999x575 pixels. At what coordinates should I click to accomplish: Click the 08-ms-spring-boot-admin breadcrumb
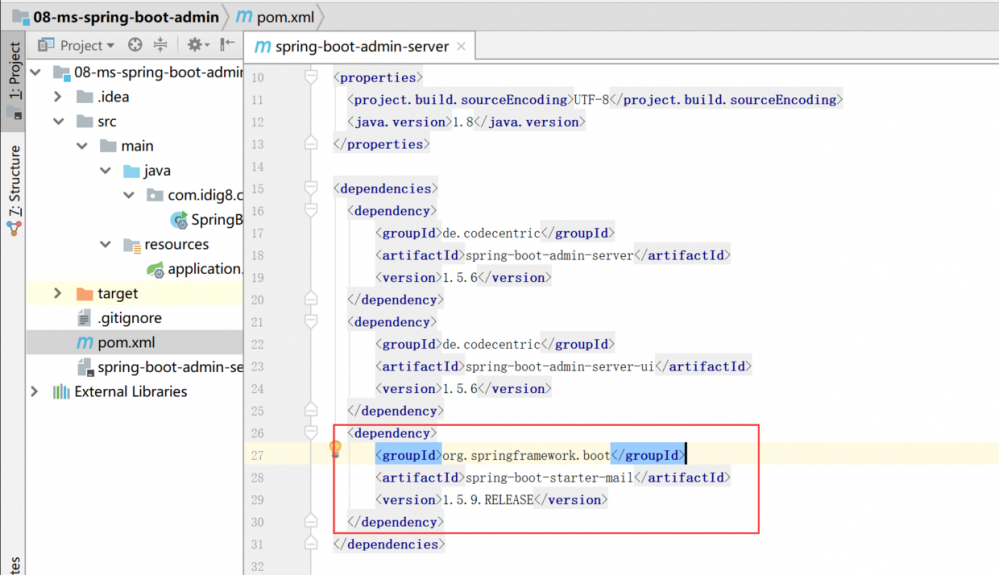[x=116, y=17]
